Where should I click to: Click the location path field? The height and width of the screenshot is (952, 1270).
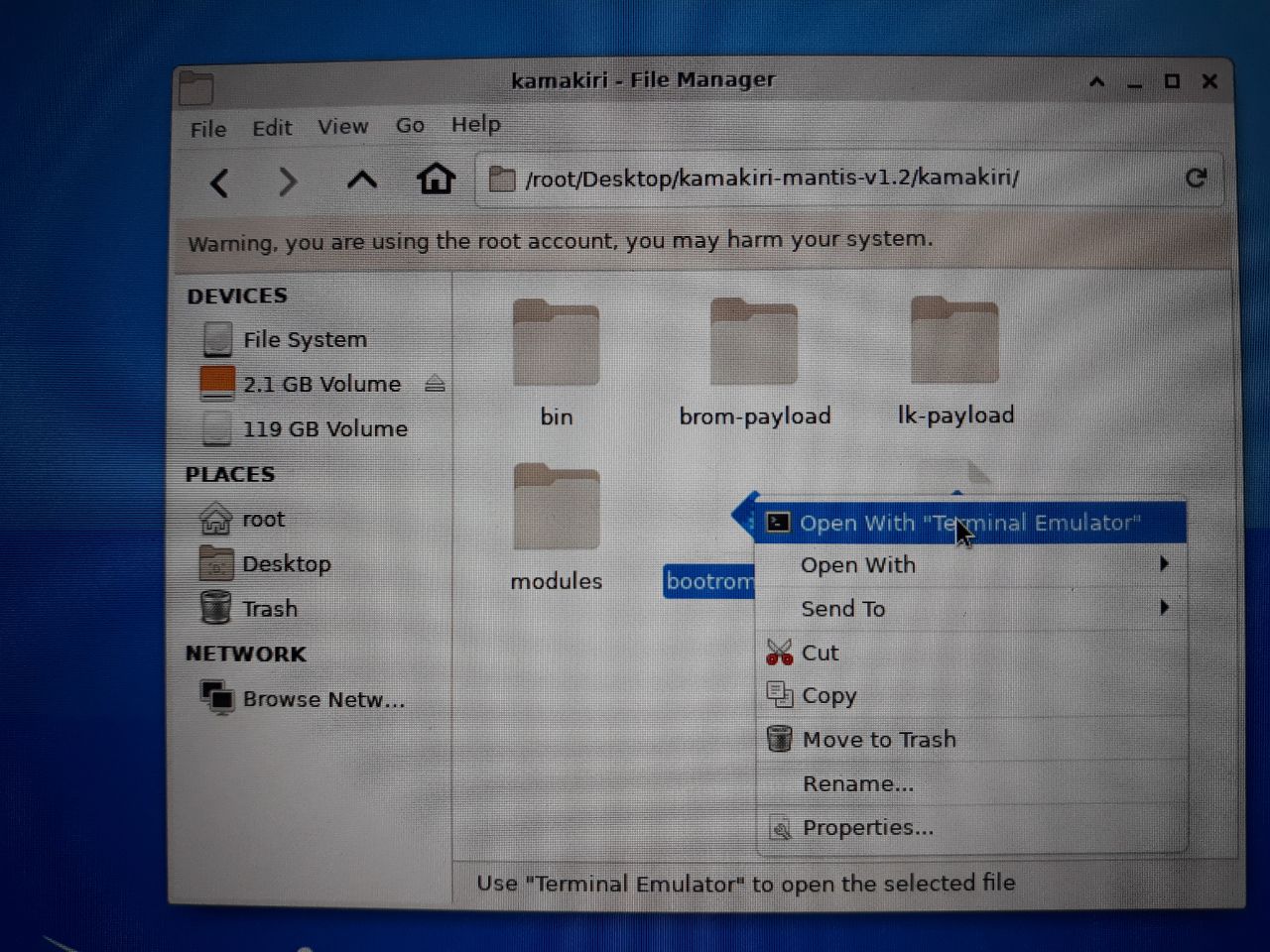(848, 178)
